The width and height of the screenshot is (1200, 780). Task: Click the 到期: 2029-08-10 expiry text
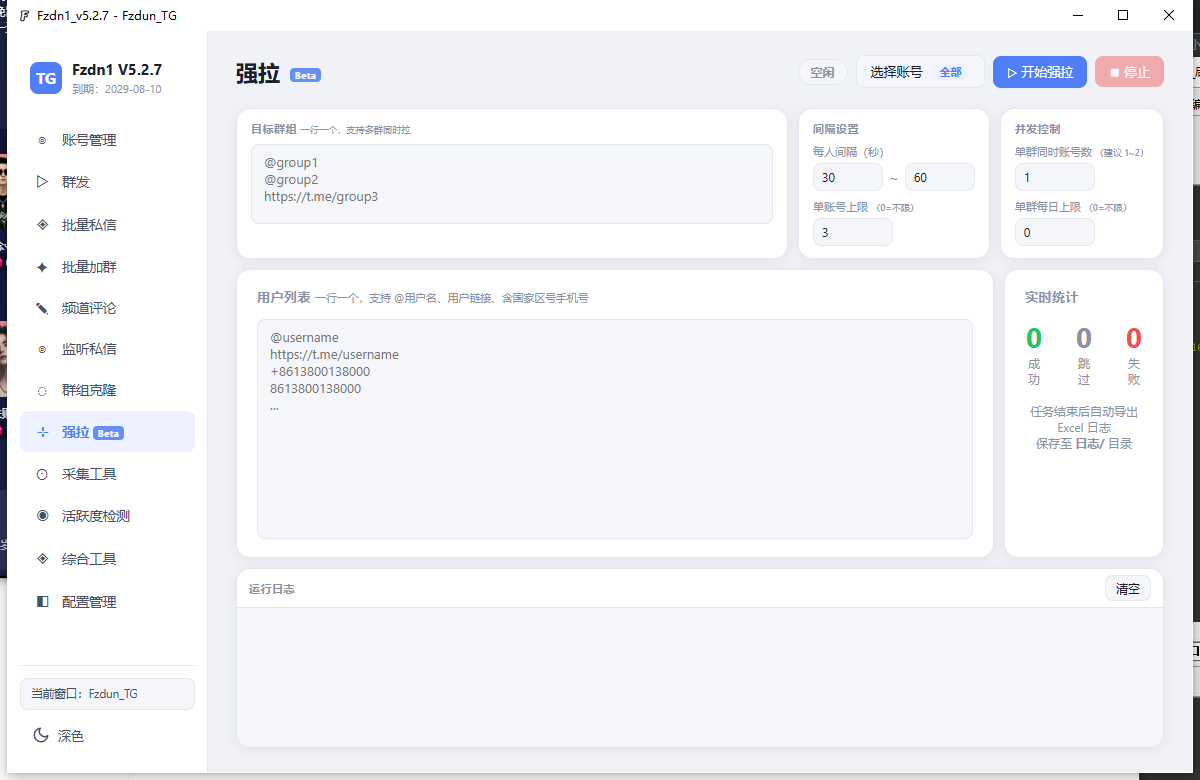click(116, 89)
